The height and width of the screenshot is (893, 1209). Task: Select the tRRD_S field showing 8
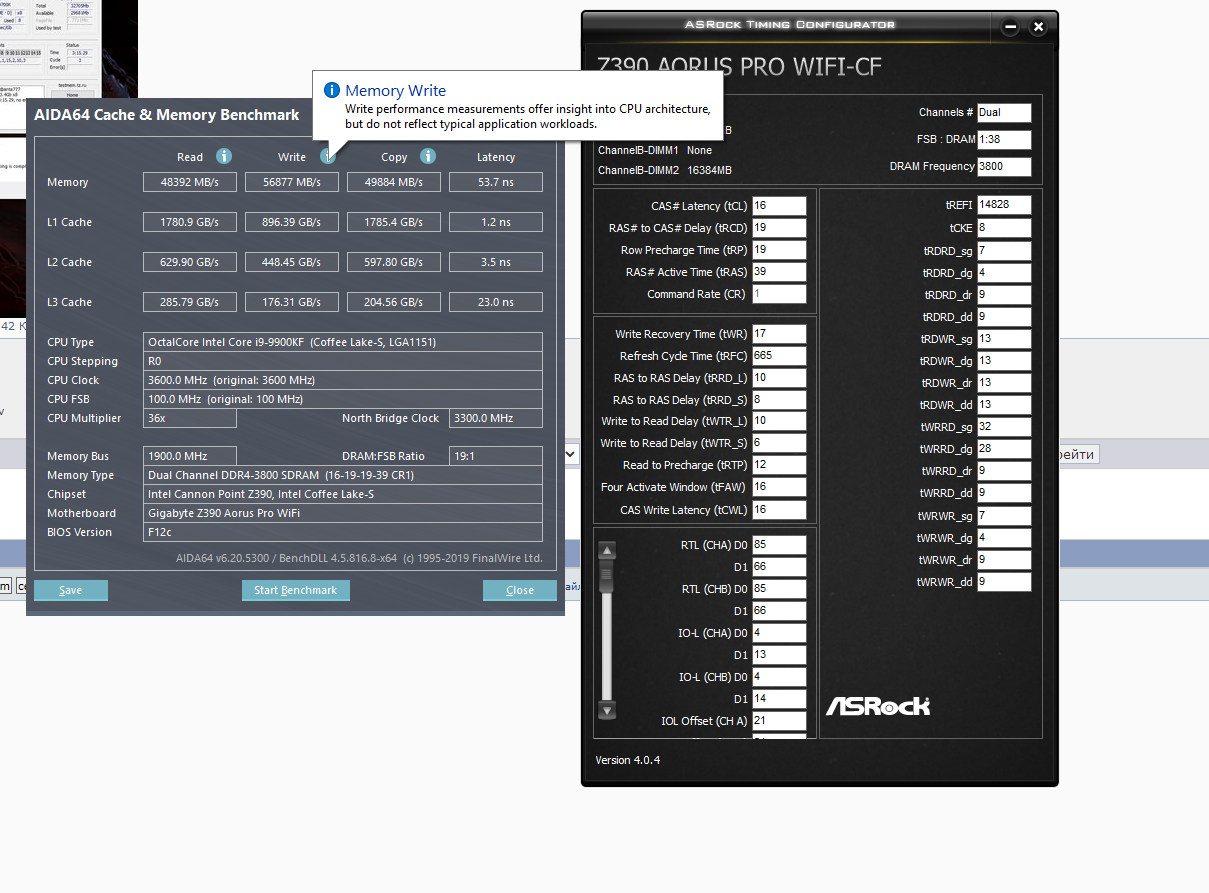(x=779, y=400)
